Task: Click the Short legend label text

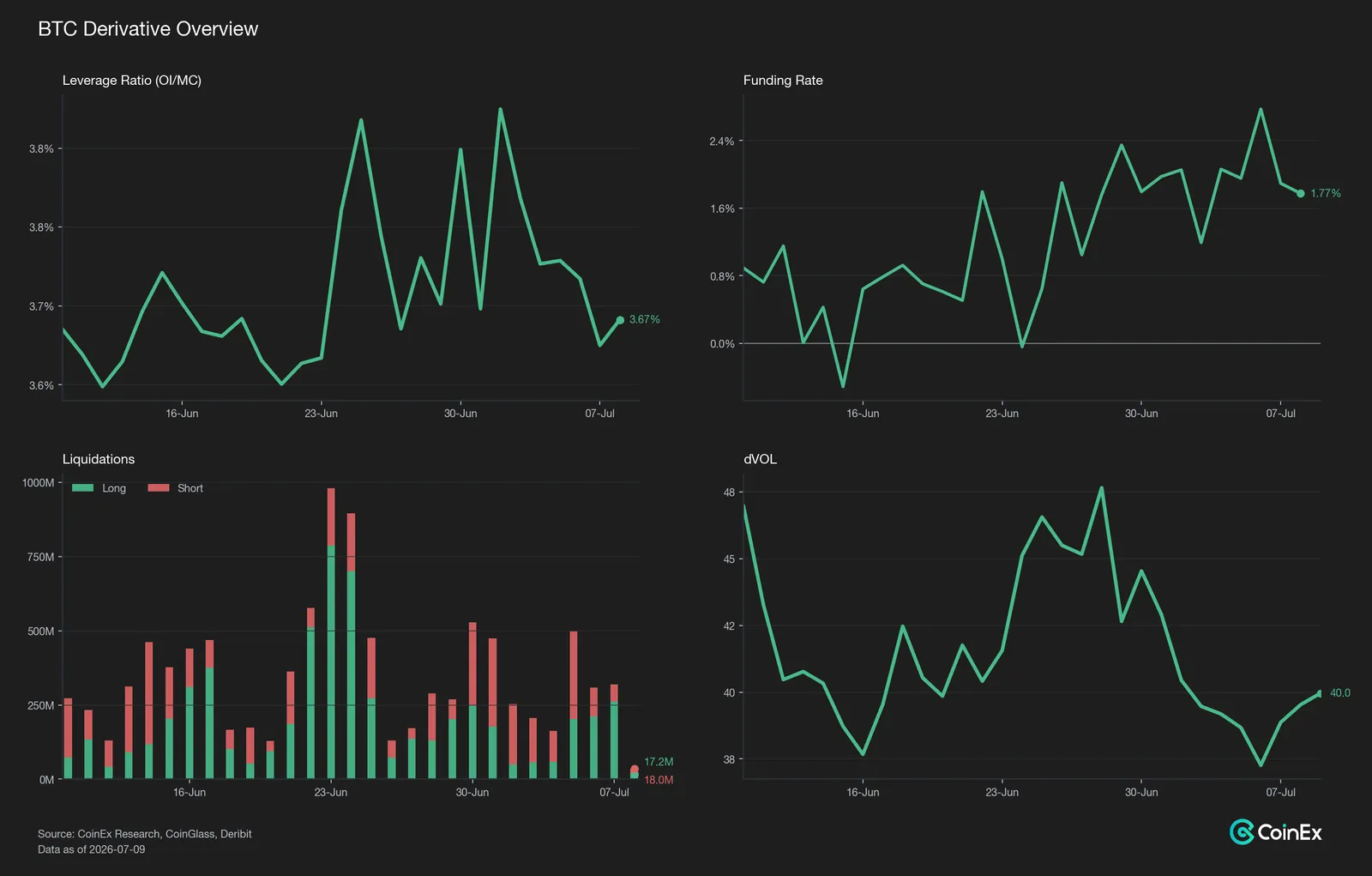Action: coord(190,488)
